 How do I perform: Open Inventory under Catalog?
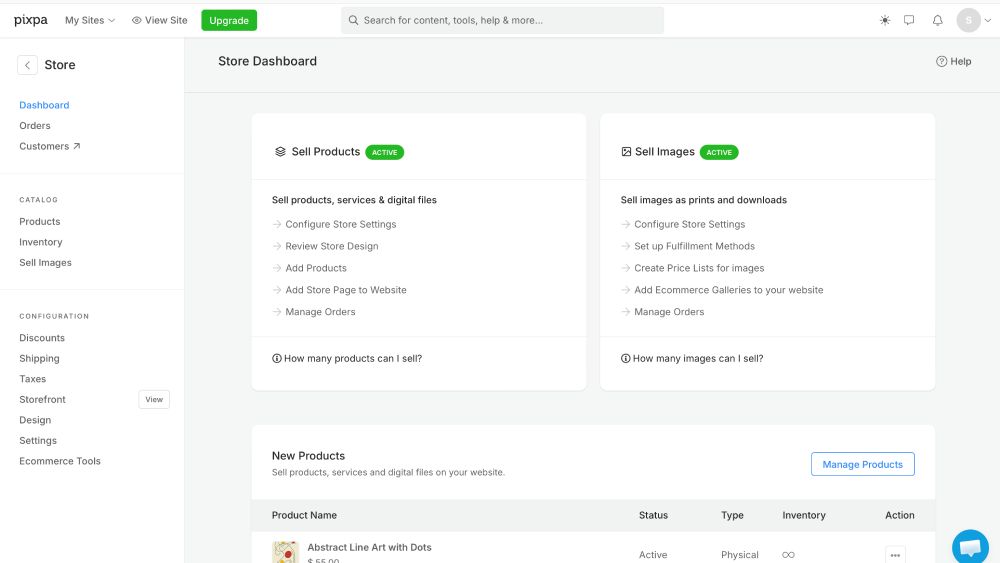click(41, 242)
